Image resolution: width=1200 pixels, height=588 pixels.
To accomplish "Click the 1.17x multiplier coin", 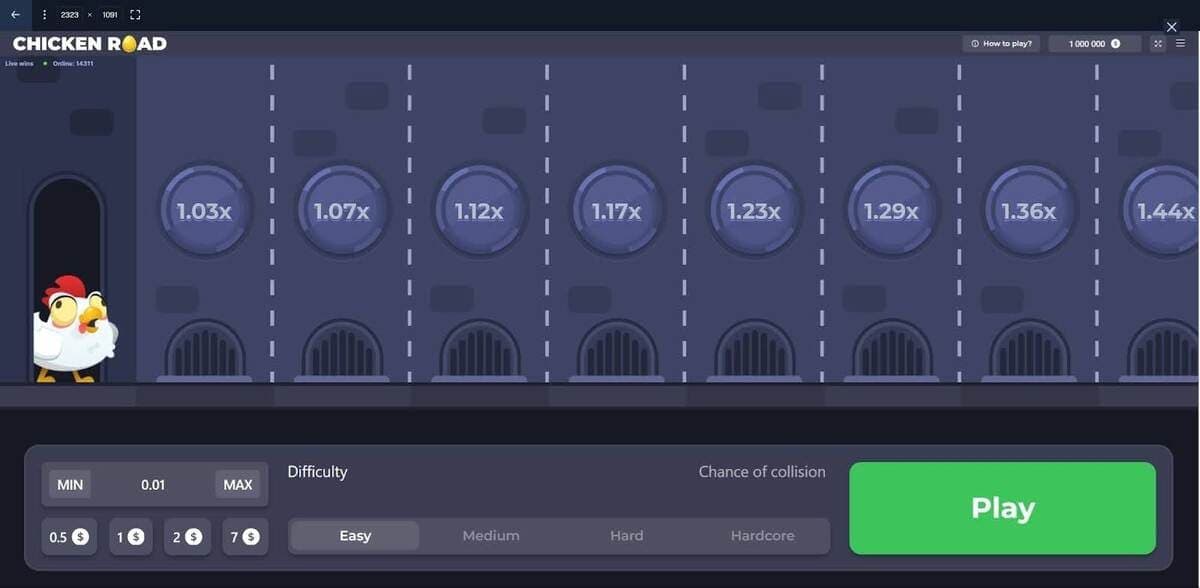I will 616,211.
